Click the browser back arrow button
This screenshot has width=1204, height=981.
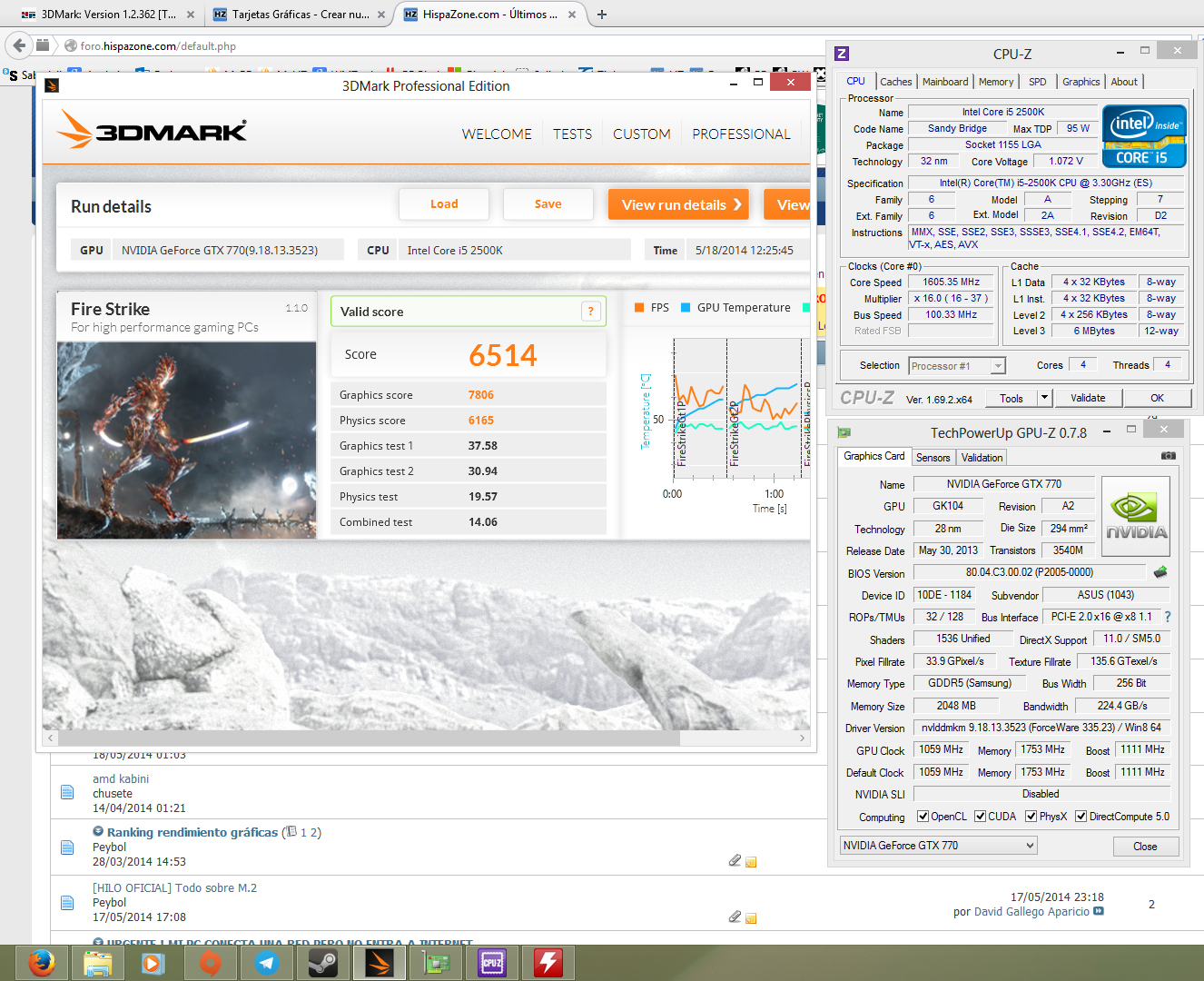(19, 45)
